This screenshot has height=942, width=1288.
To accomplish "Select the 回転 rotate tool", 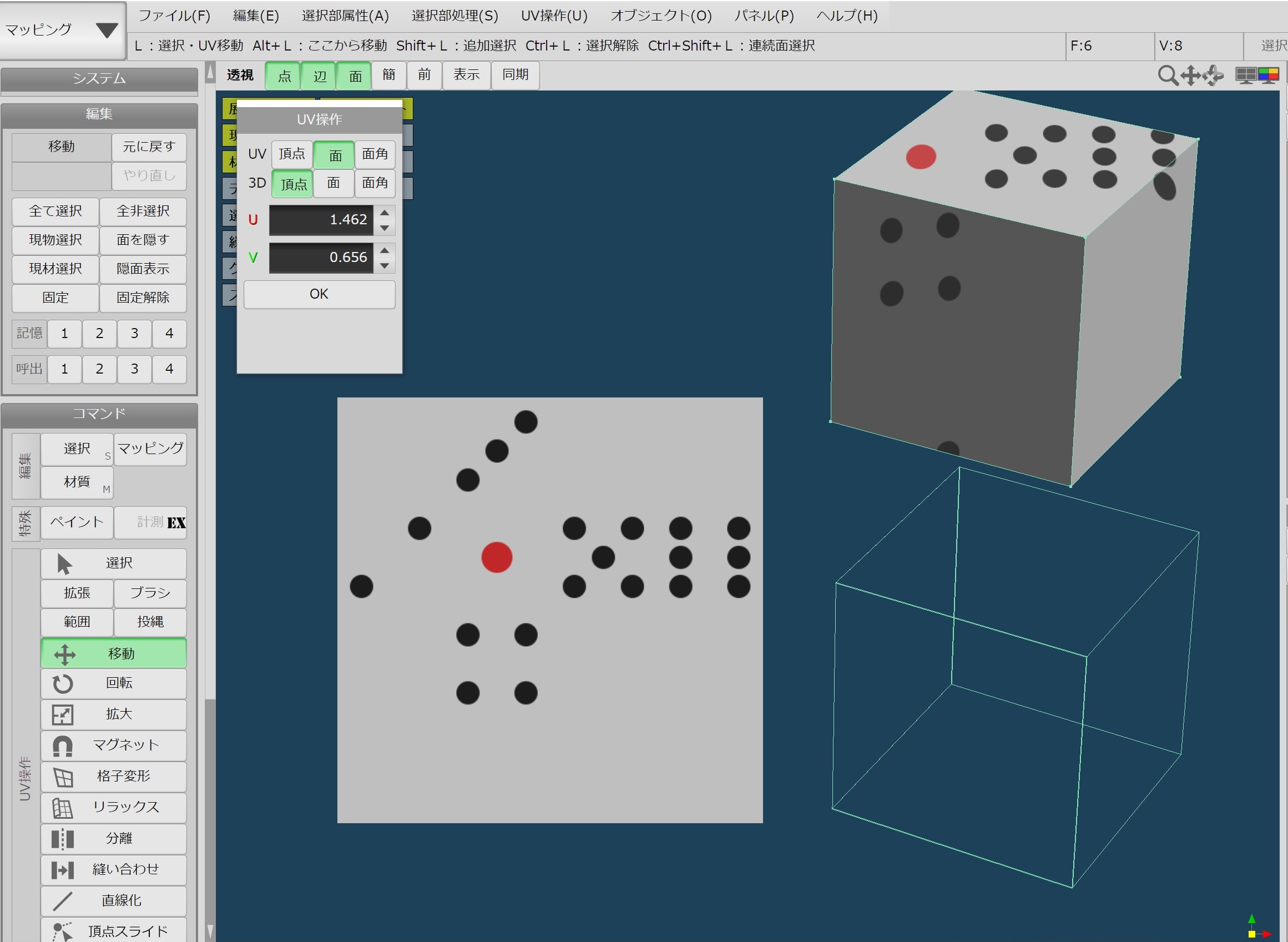I will 113,683.
